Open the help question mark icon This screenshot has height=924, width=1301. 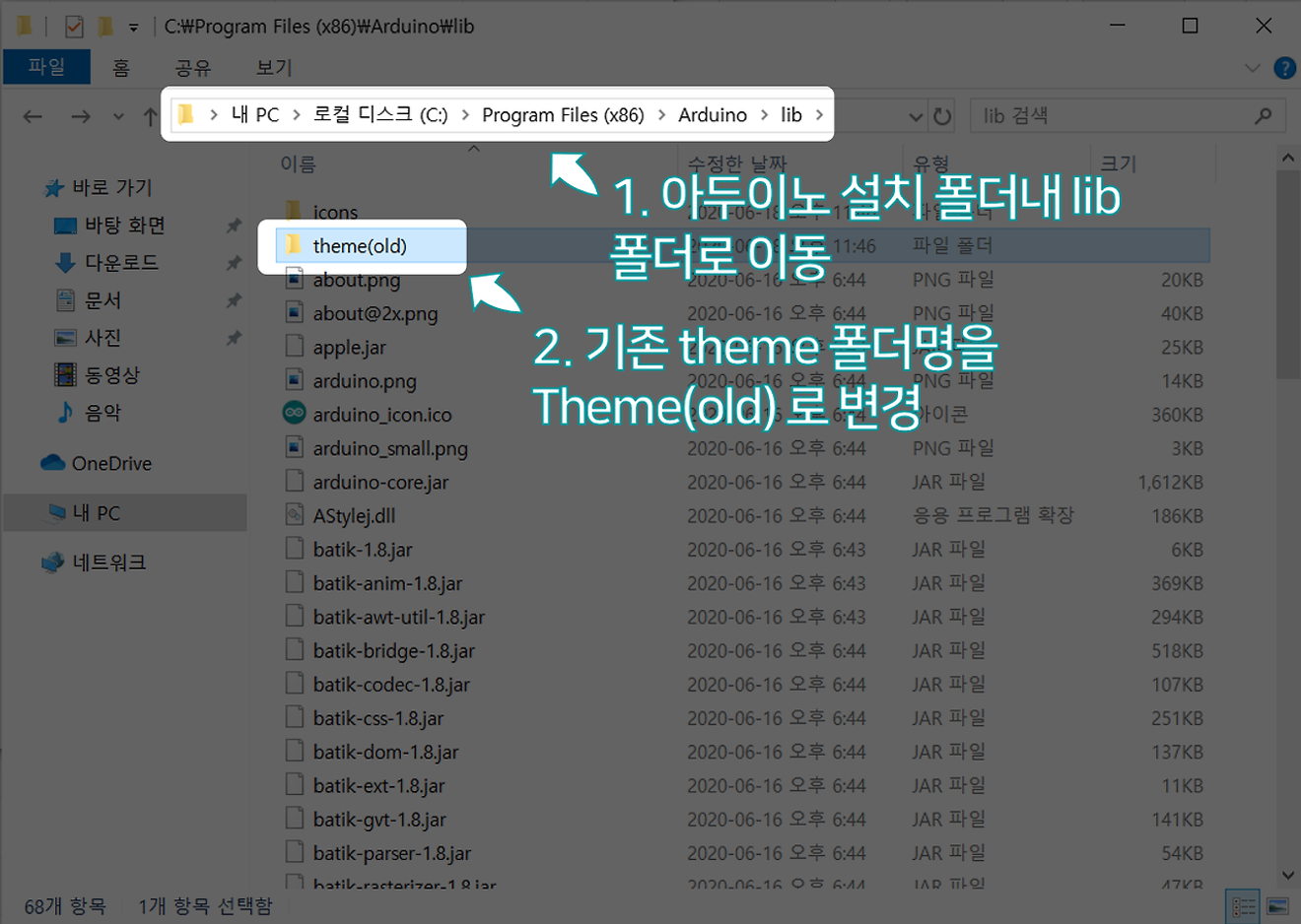point(1284,68)
